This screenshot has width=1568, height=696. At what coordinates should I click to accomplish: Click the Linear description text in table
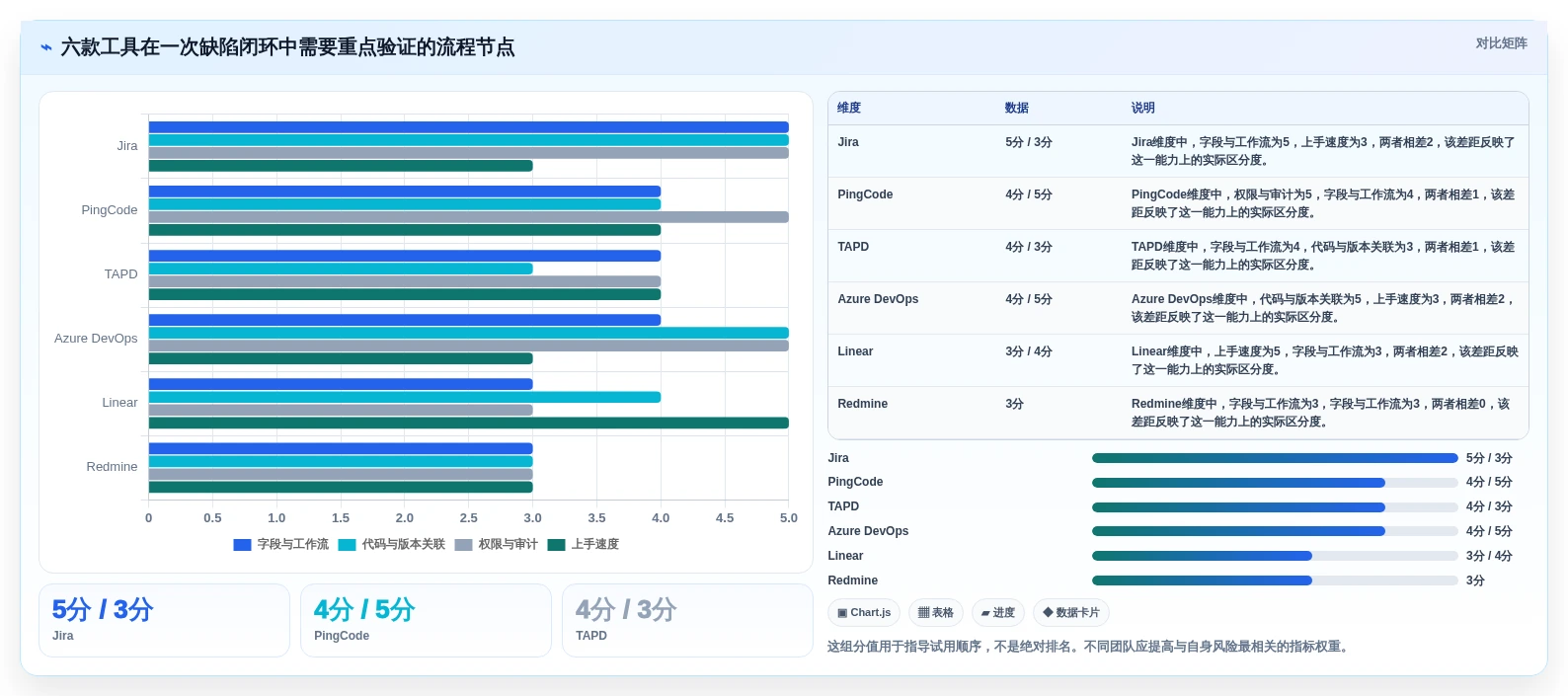1325,360
